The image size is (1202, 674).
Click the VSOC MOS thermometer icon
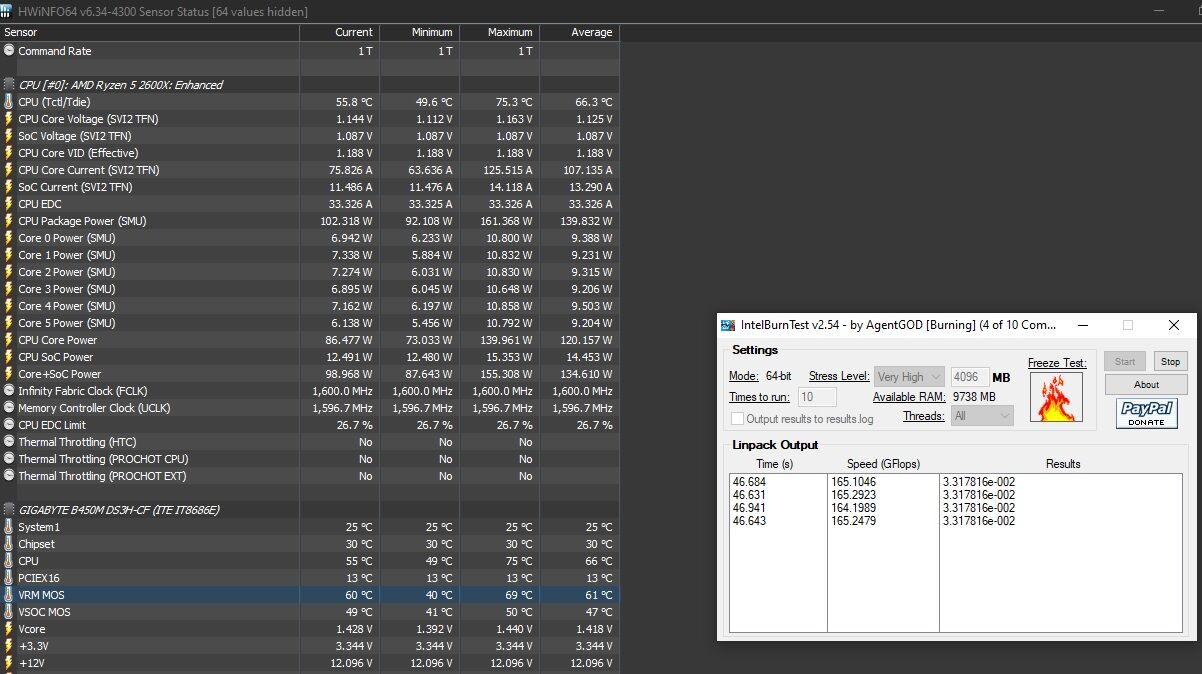click(x=9, y=612)
